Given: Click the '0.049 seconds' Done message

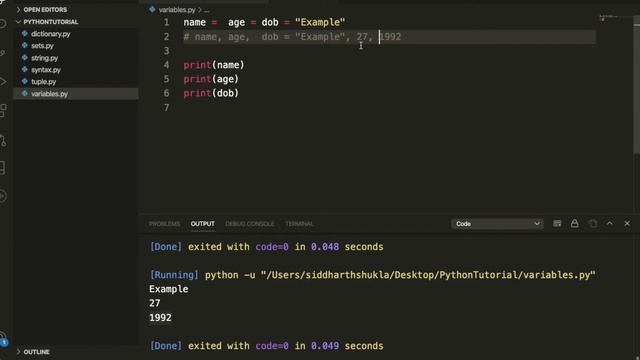Looking at the screenshot, I should 267,346.
